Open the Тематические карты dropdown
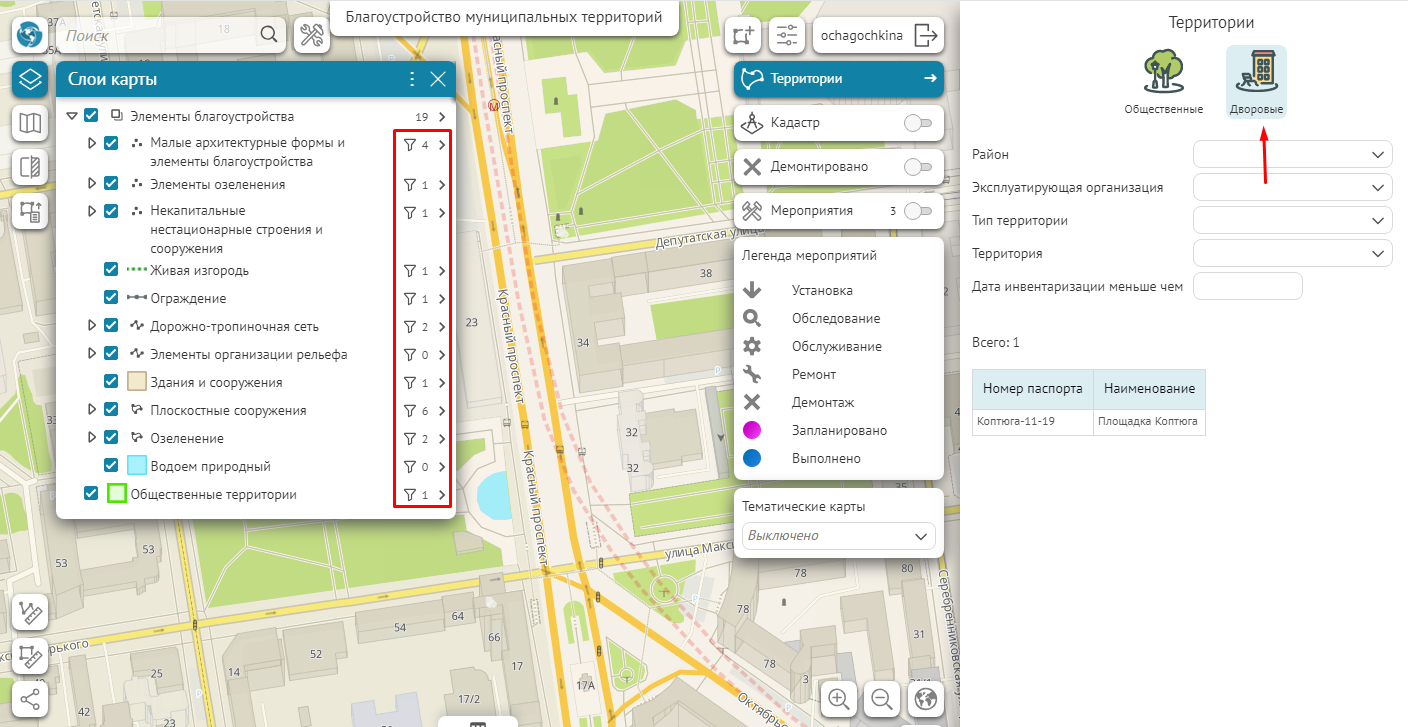 coord(838,536)
